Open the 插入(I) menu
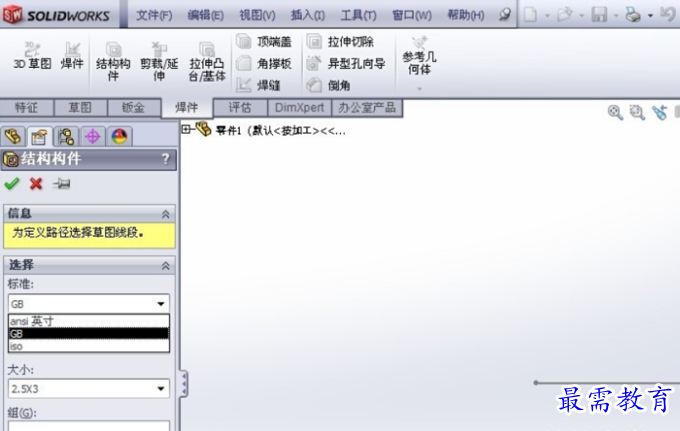The width and height of the screenshot is (680, 431). [x=307, y=16]
